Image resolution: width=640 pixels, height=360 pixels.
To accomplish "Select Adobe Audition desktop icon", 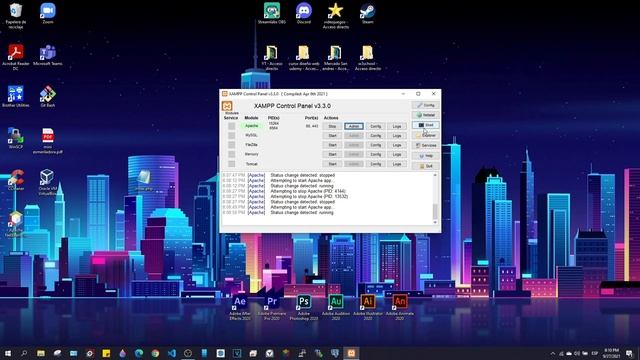I will click(336, 307).
